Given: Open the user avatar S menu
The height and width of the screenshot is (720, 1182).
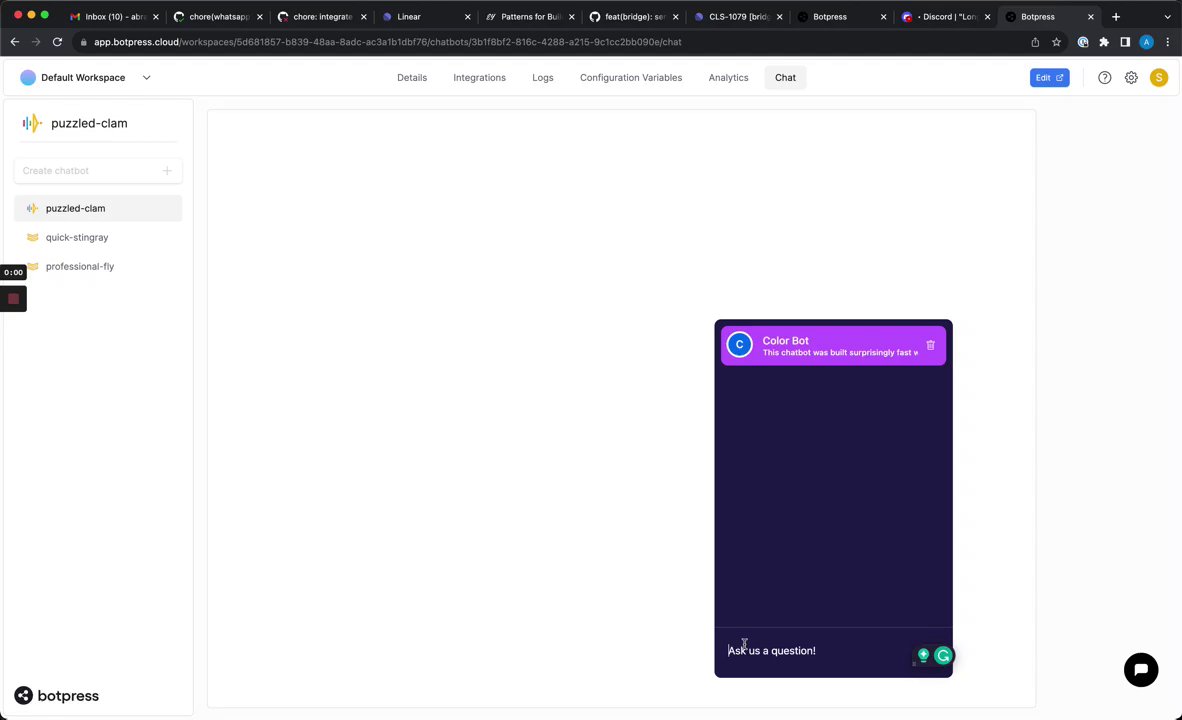Looking at the screenshot, I should pyautogui.click(x=1159, y=78).
